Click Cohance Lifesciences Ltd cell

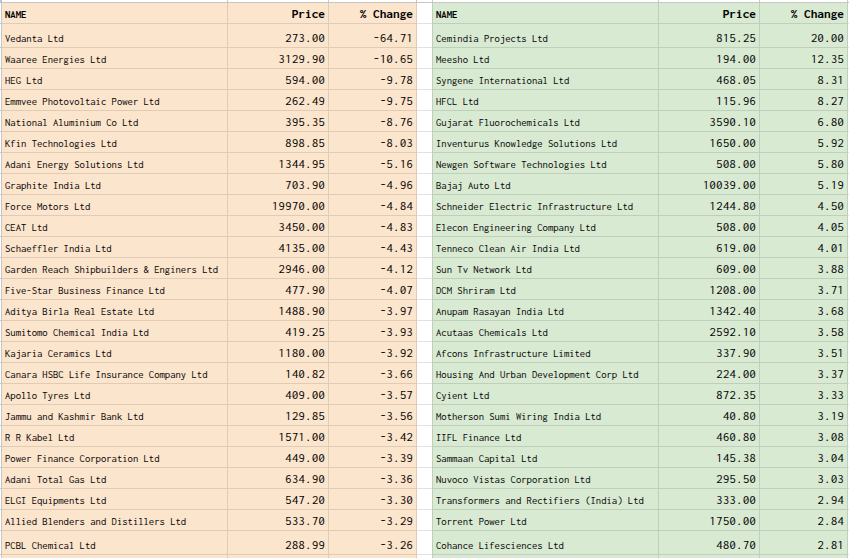(545, 544)
